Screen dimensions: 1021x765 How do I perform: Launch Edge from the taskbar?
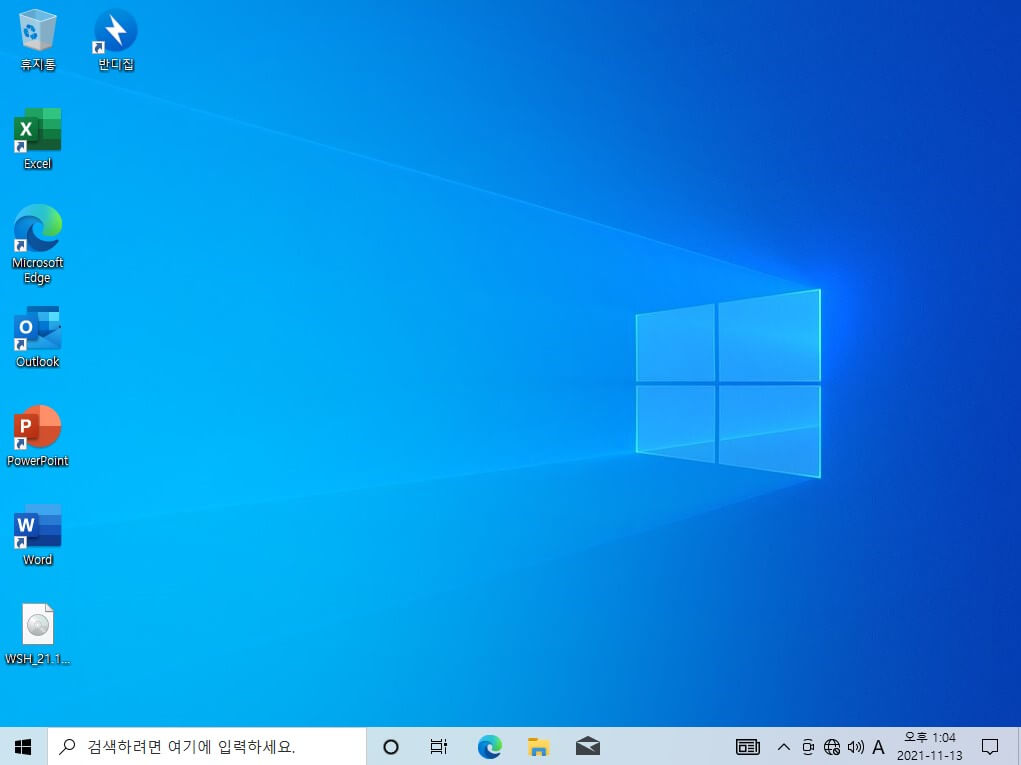[x=490, y=747]
